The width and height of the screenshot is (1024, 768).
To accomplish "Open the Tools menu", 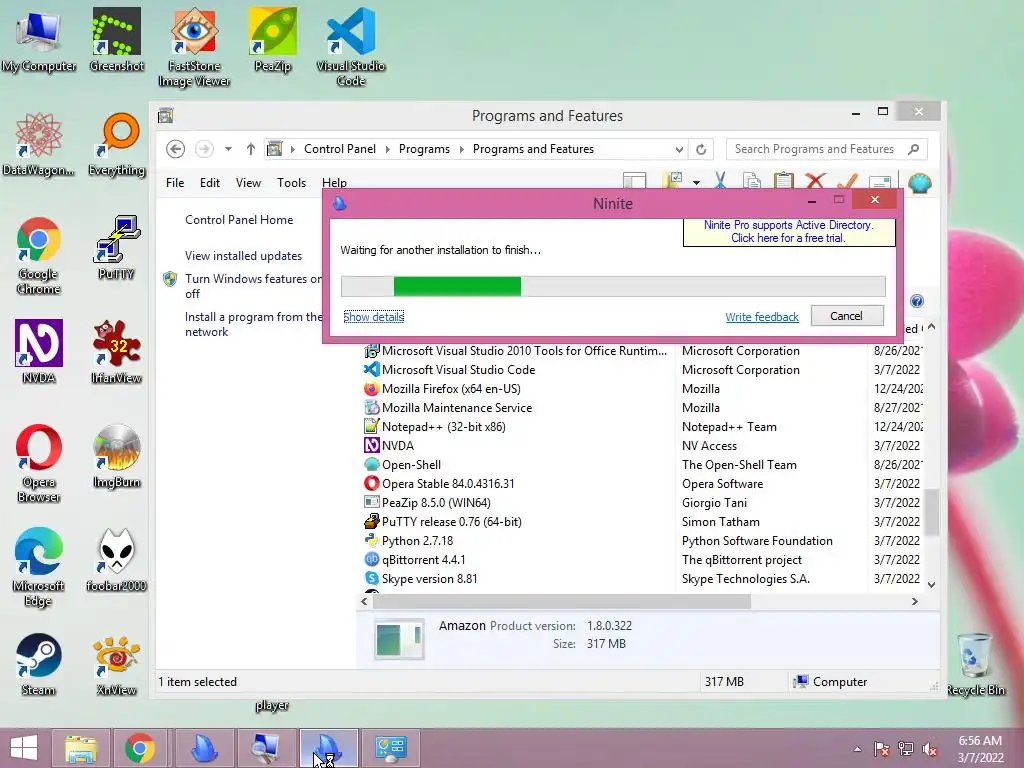I will click(x=291, y=183).
